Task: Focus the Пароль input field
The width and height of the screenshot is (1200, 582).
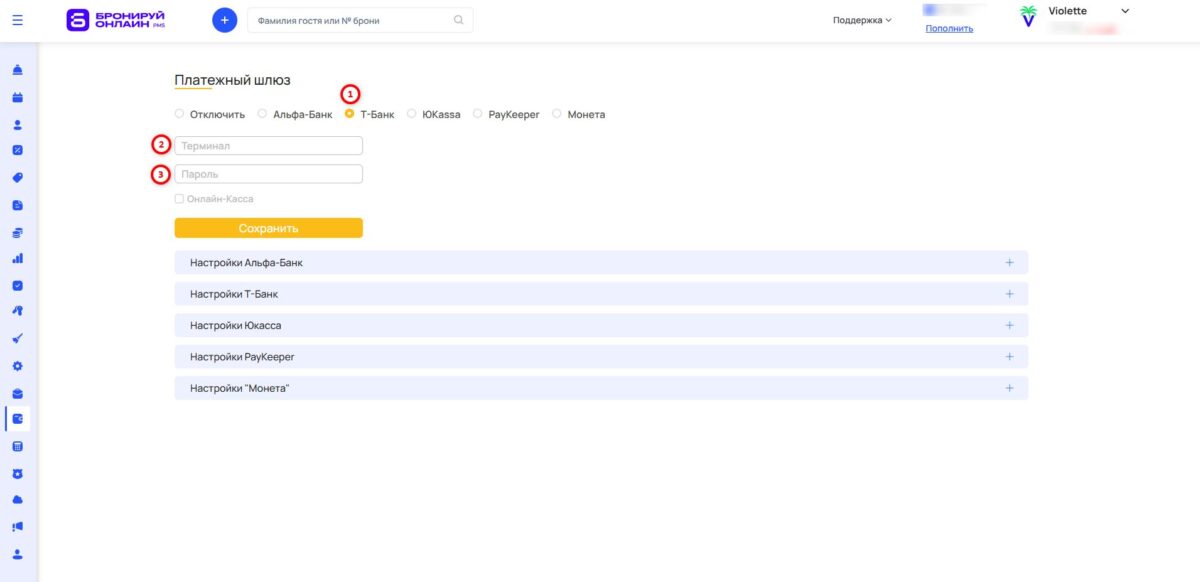Action: (x=268, y=174)
